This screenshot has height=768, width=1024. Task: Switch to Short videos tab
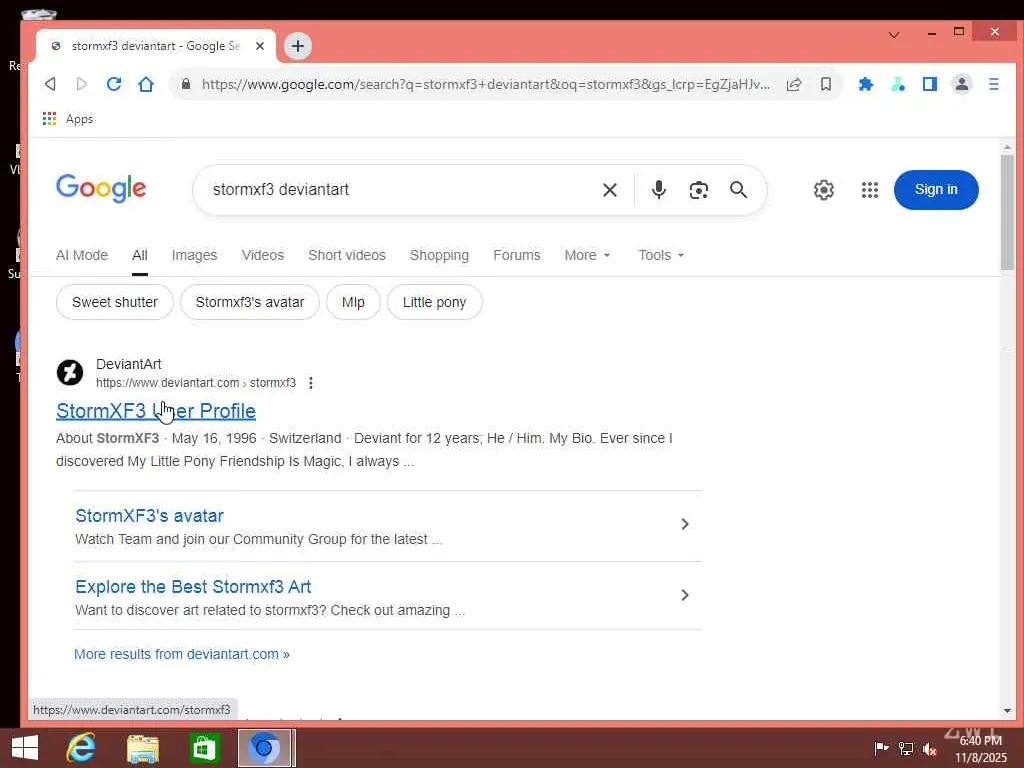(x=347, y=255)
